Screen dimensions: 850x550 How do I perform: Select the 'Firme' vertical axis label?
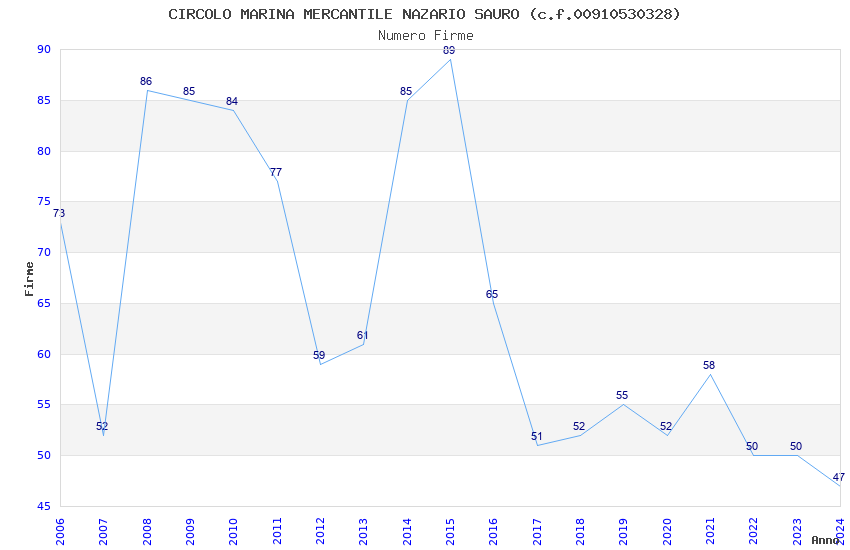29,279
